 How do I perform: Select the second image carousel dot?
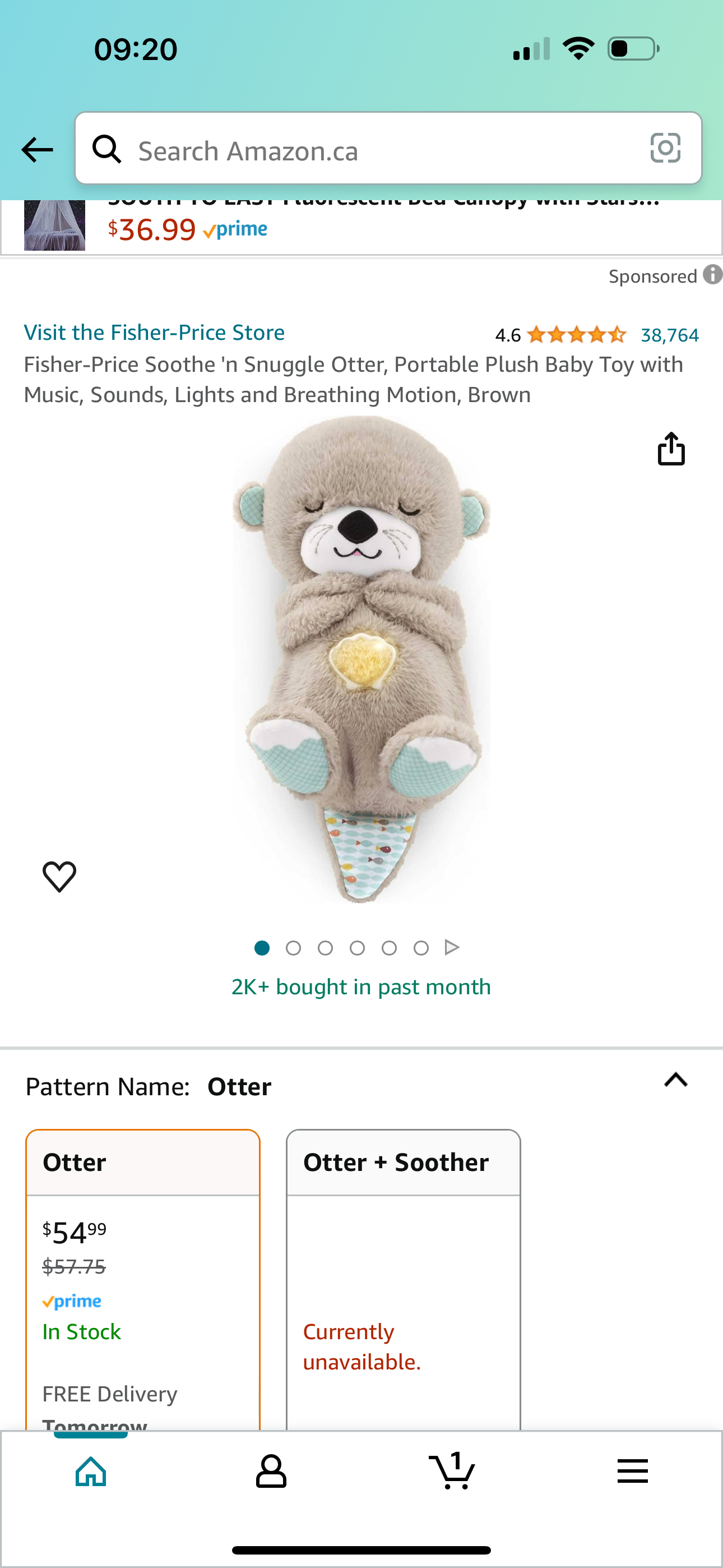(x=293, y=948)
